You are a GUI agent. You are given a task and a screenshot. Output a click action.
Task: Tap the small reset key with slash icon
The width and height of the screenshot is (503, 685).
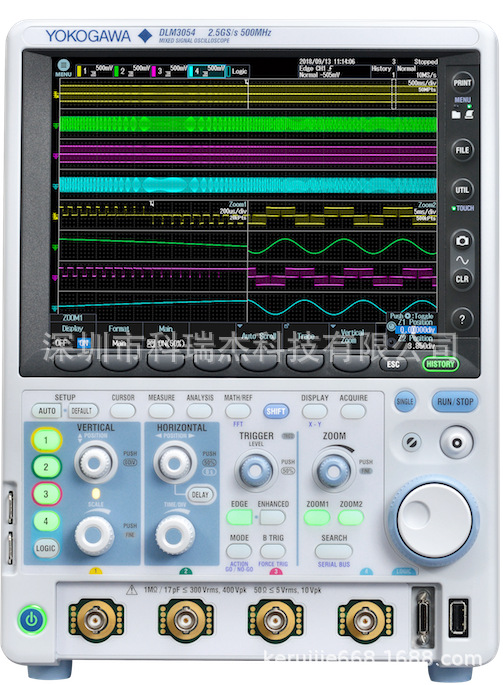[x=411, y=443]
